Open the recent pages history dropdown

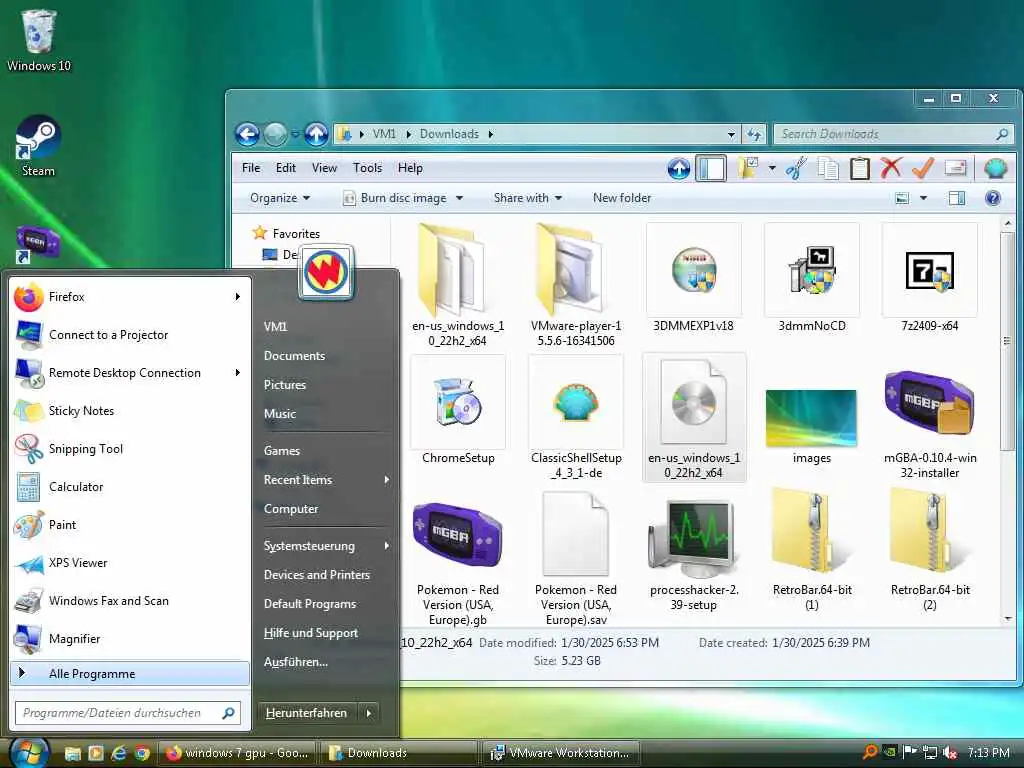pos(295,135)
